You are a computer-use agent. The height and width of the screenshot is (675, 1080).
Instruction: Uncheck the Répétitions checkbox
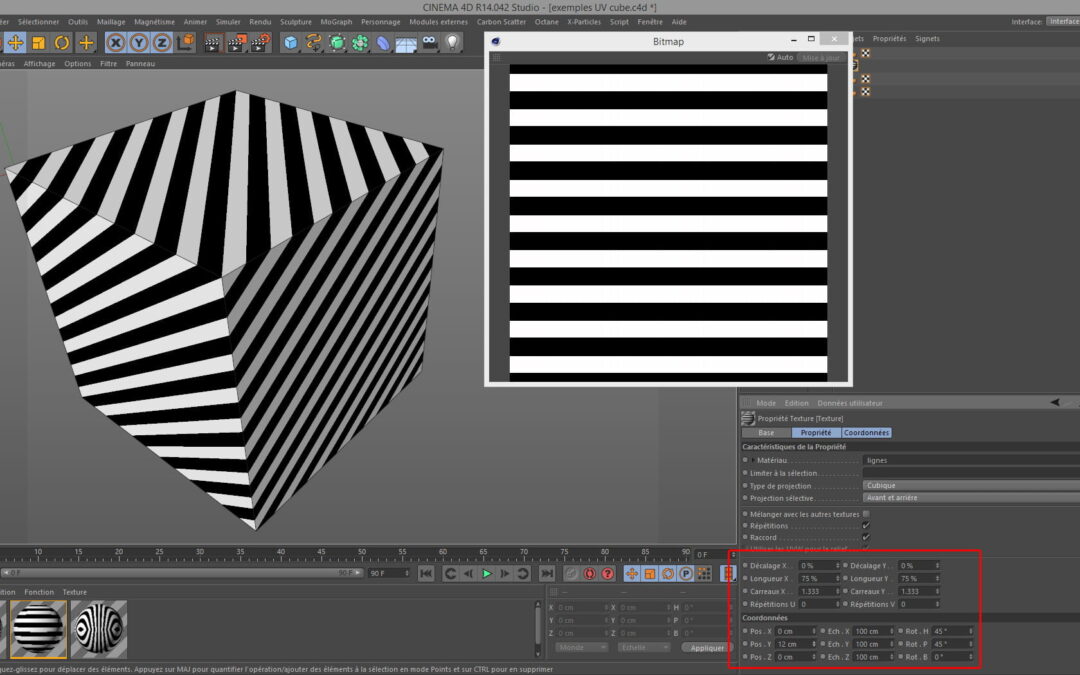866,526
